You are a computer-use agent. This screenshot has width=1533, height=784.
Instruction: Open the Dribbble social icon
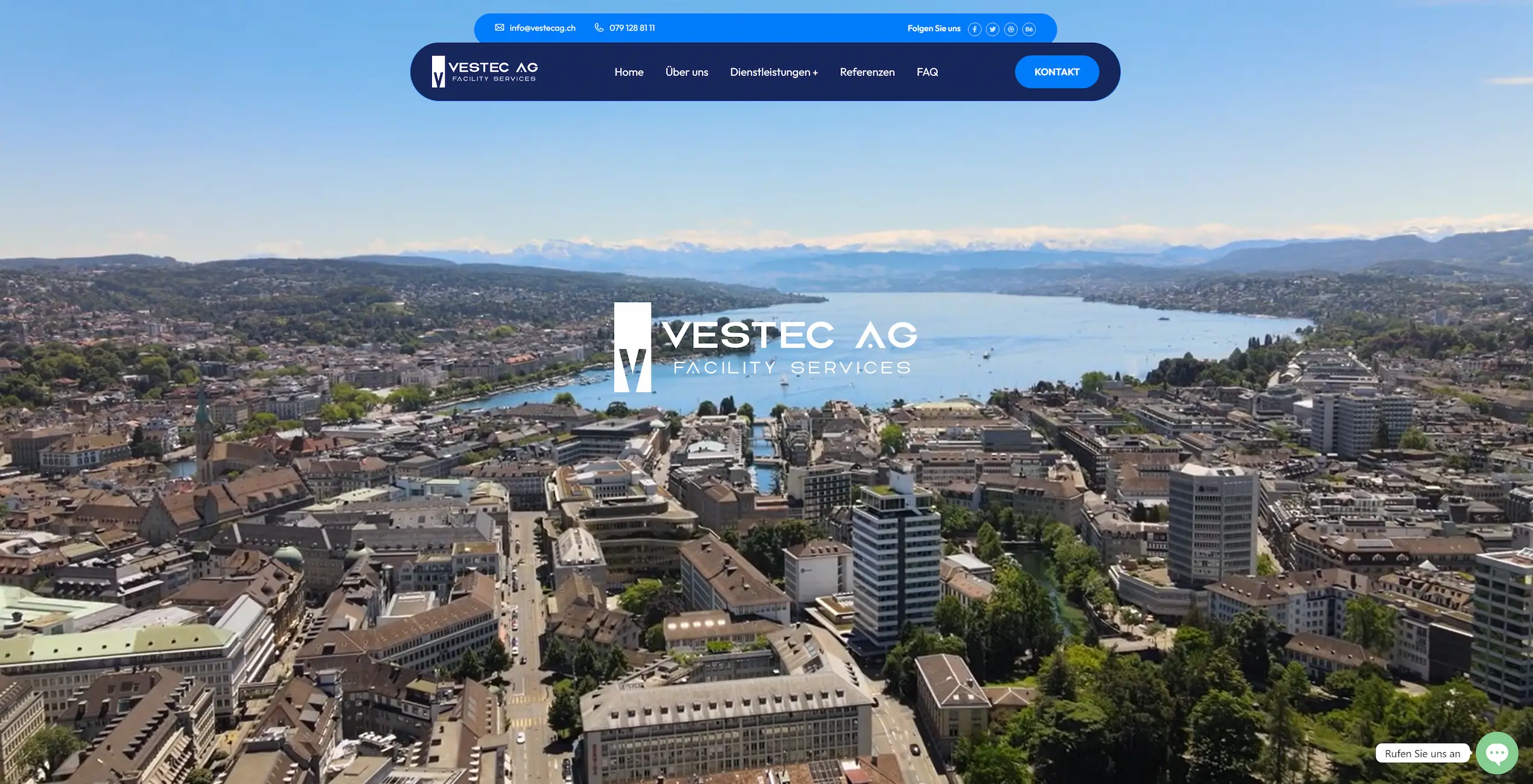tap(1011, 29)
